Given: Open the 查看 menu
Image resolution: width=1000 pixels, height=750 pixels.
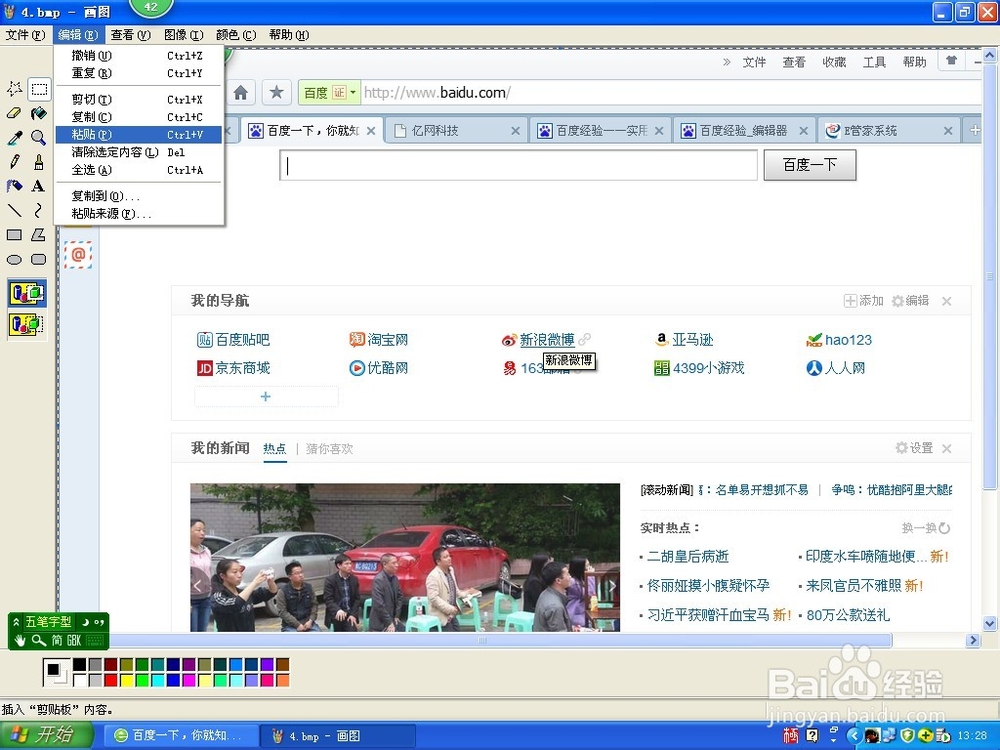Looking at the screenshot, I should tap(130, 35).
